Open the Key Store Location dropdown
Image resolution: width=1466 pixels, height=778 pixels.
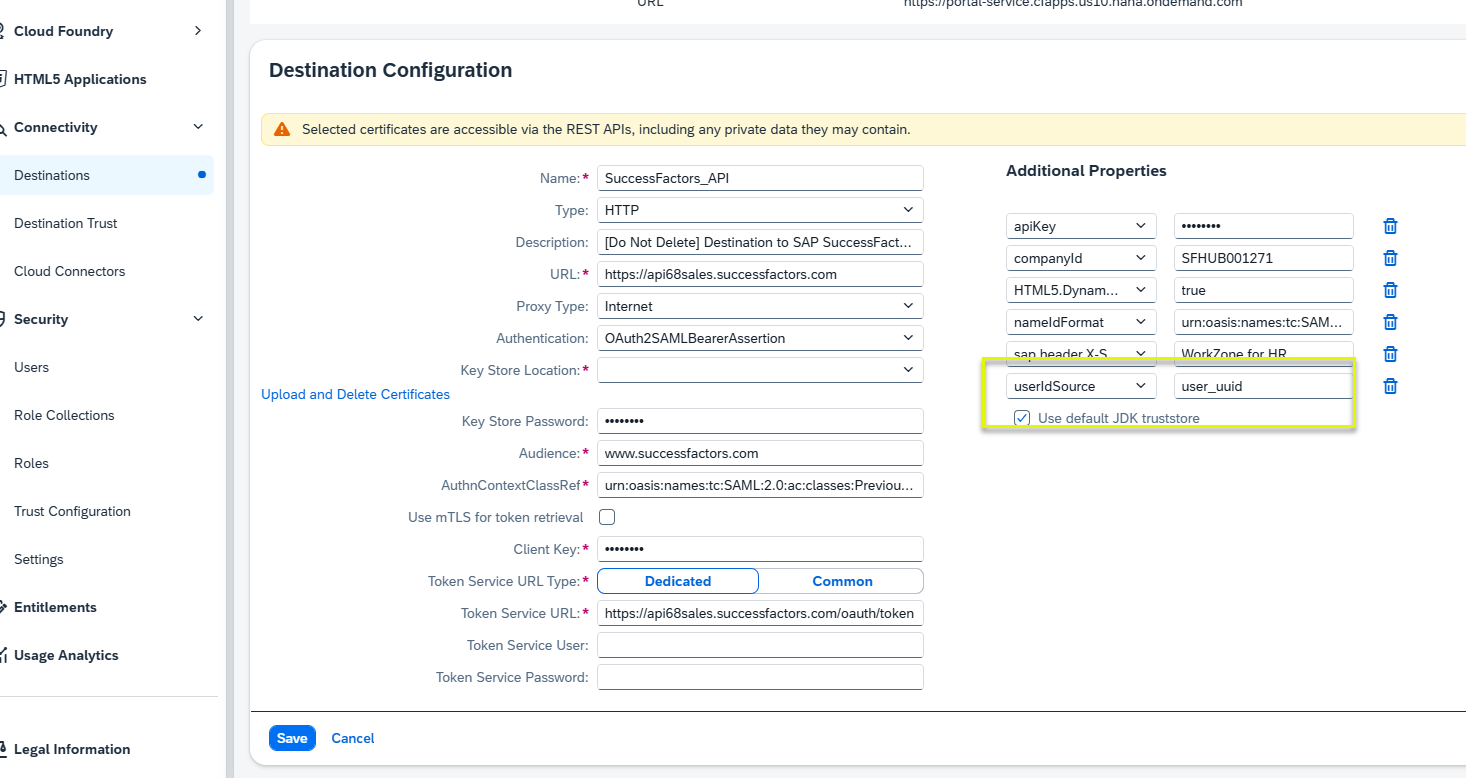coord(760,370)
